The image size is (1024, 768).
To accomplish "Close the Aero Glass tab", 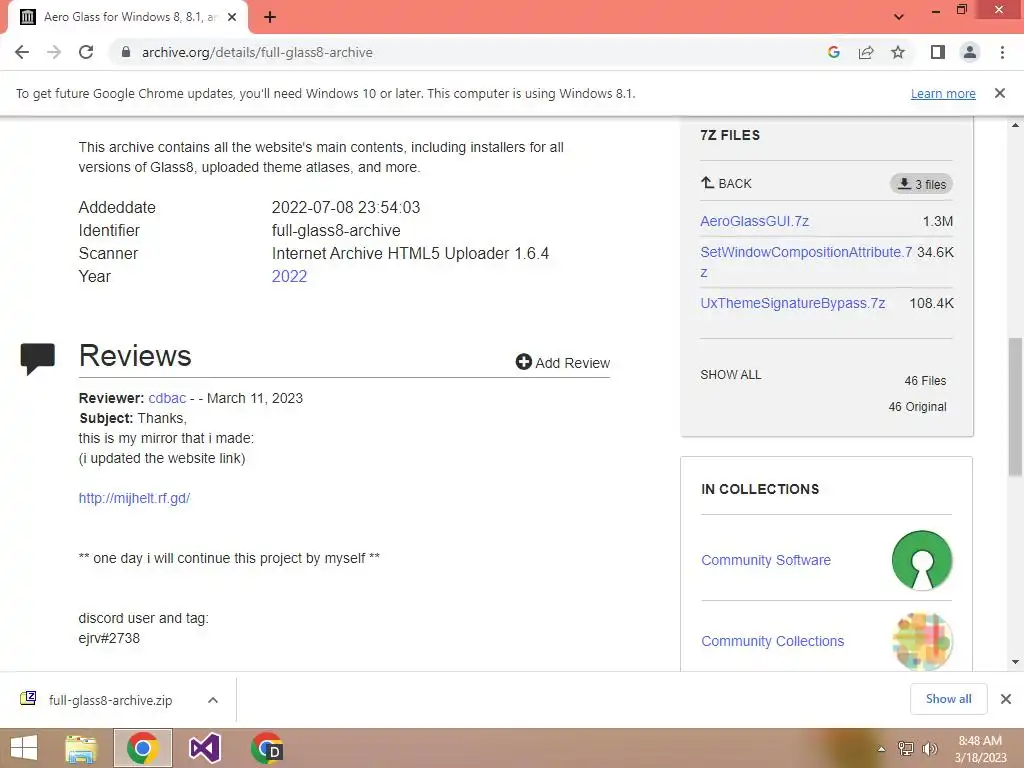I will [x=232, y=17].
